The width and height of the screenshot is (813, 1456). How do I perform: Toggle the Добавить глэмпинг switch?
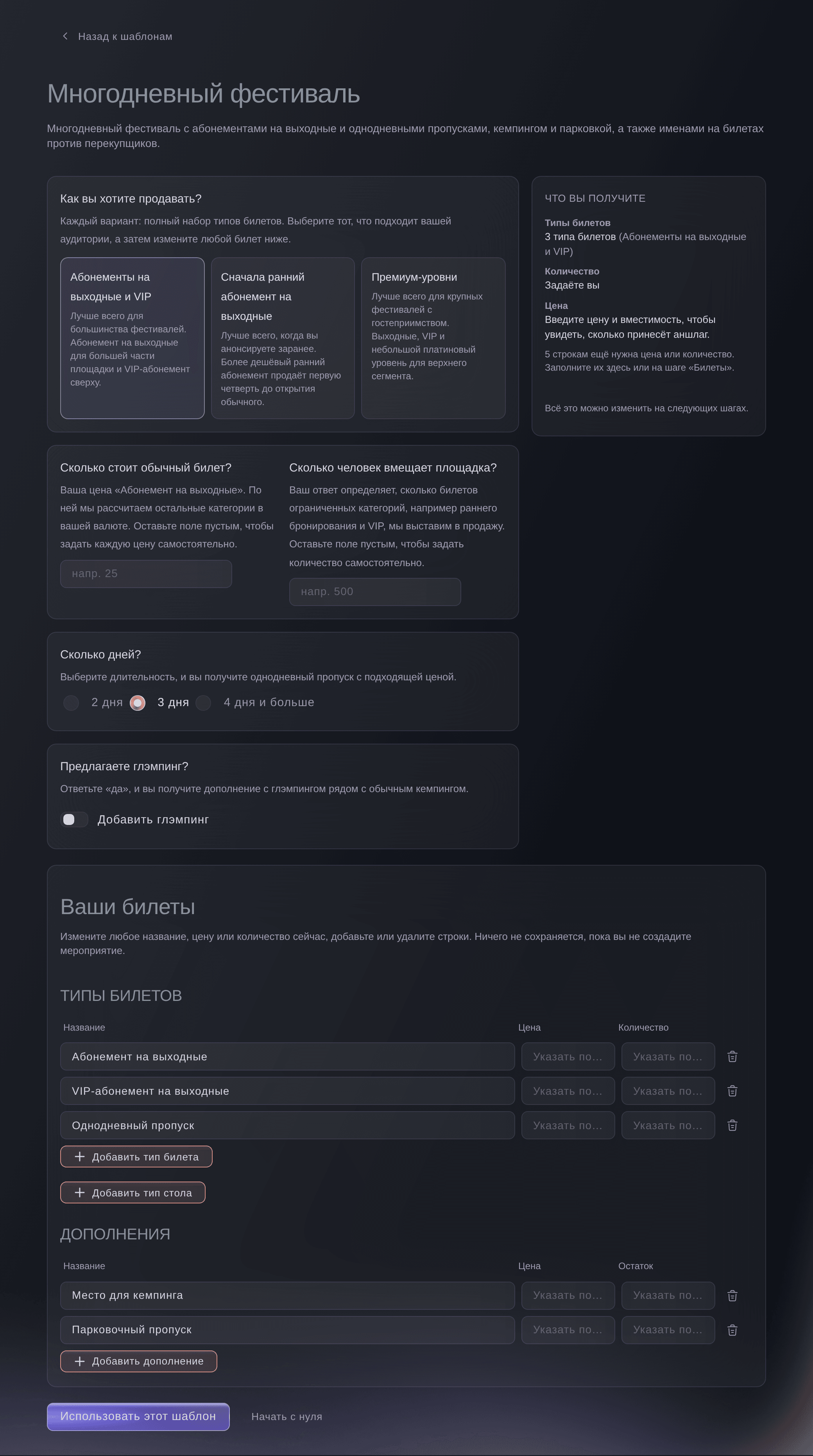tap(75, 819)
